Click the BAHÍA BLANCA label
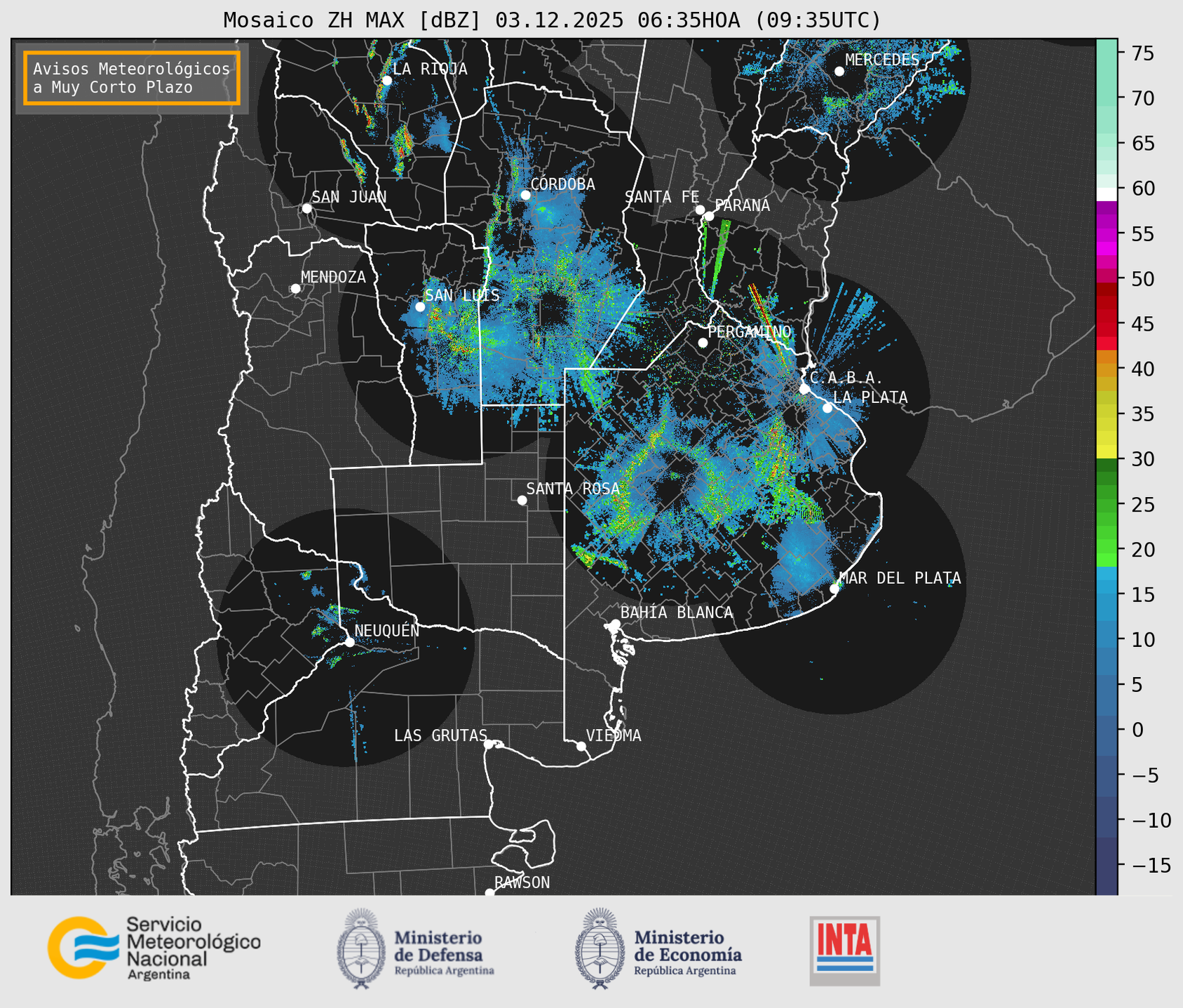 [677, 613]
